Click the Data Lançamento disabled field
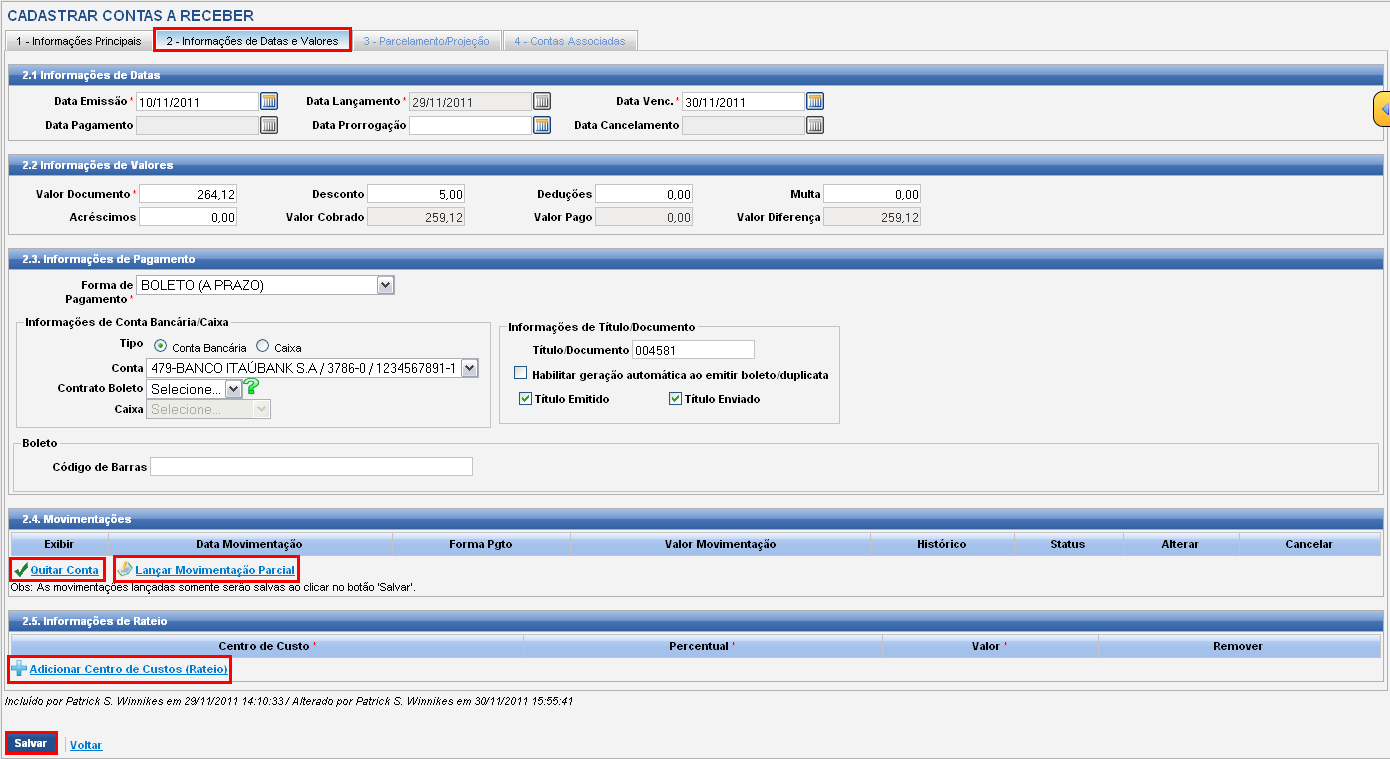 (x=471, y=101)
